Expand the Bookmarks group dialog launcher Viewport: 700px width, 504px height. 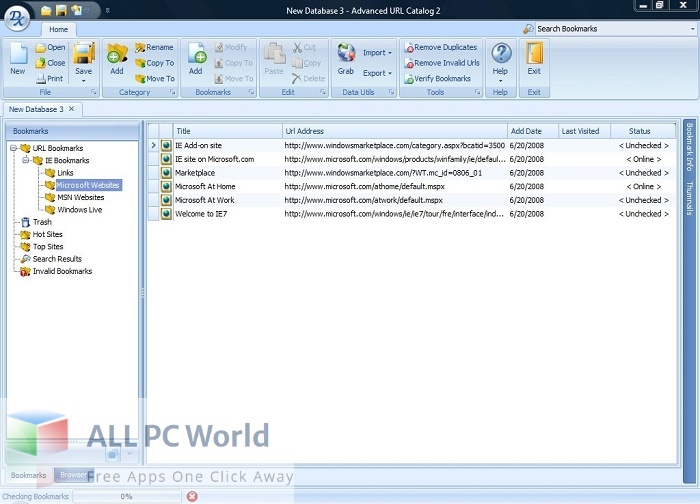click(x=251, y=92)
